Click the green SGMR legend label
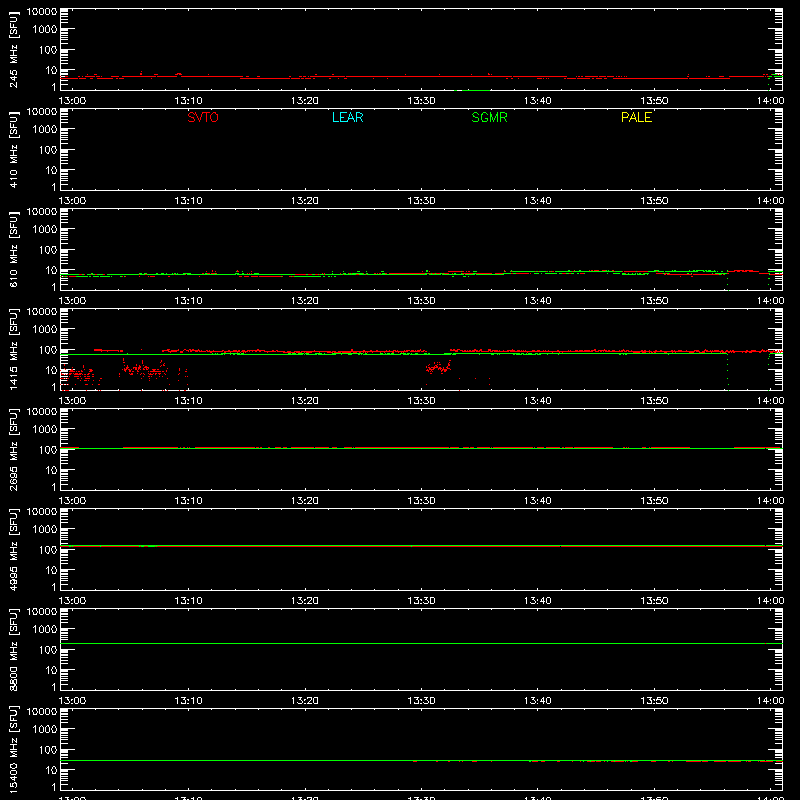 pyautogui.click(x=489, y=117)
